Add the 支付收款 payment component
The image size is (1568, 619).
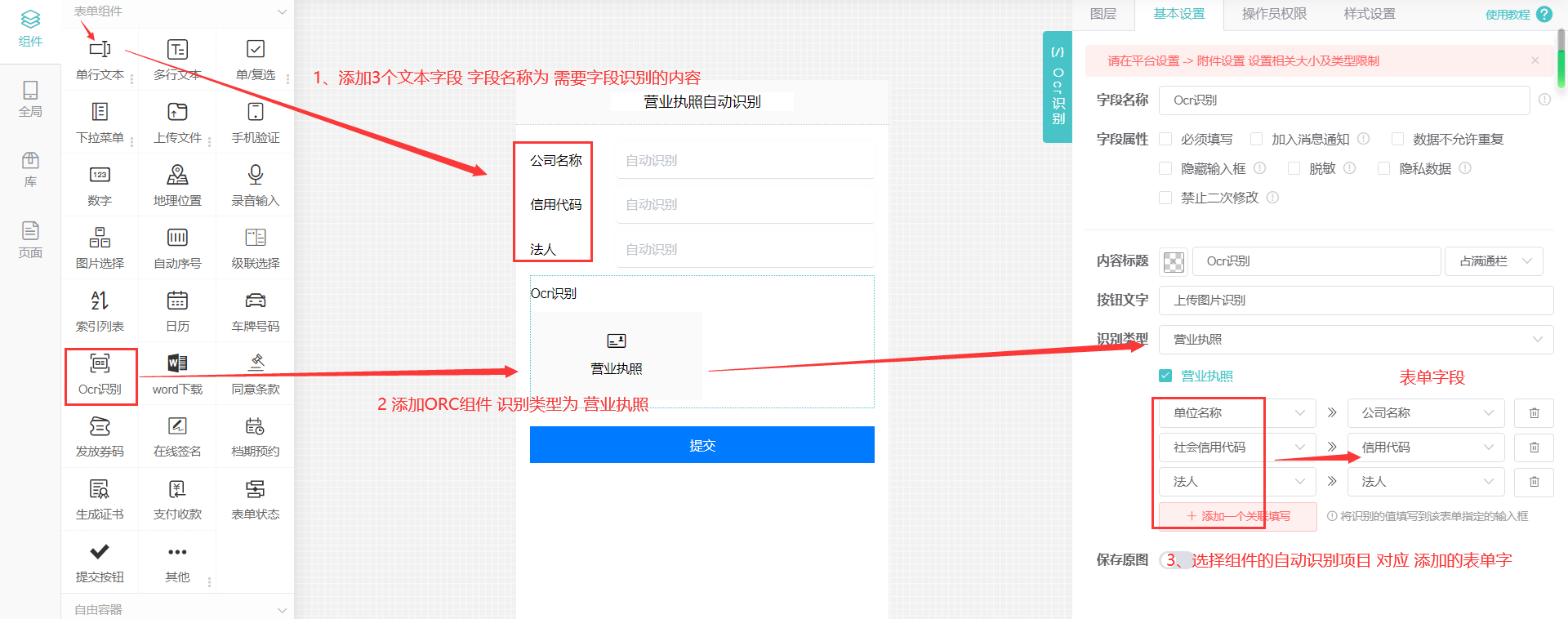coord(177,500)
